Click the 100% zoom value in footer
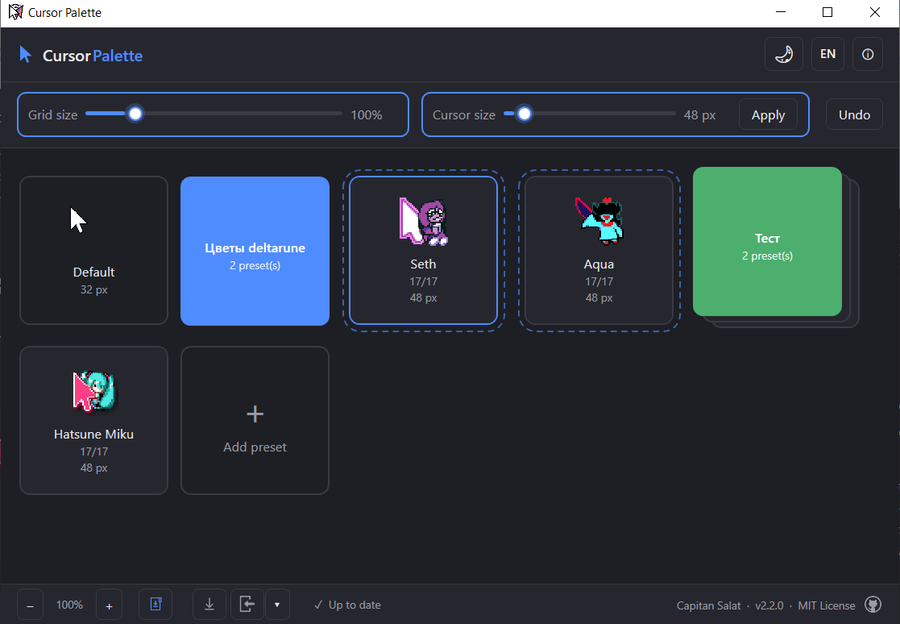This screenshot has height=624, width=900. (69, 605)
